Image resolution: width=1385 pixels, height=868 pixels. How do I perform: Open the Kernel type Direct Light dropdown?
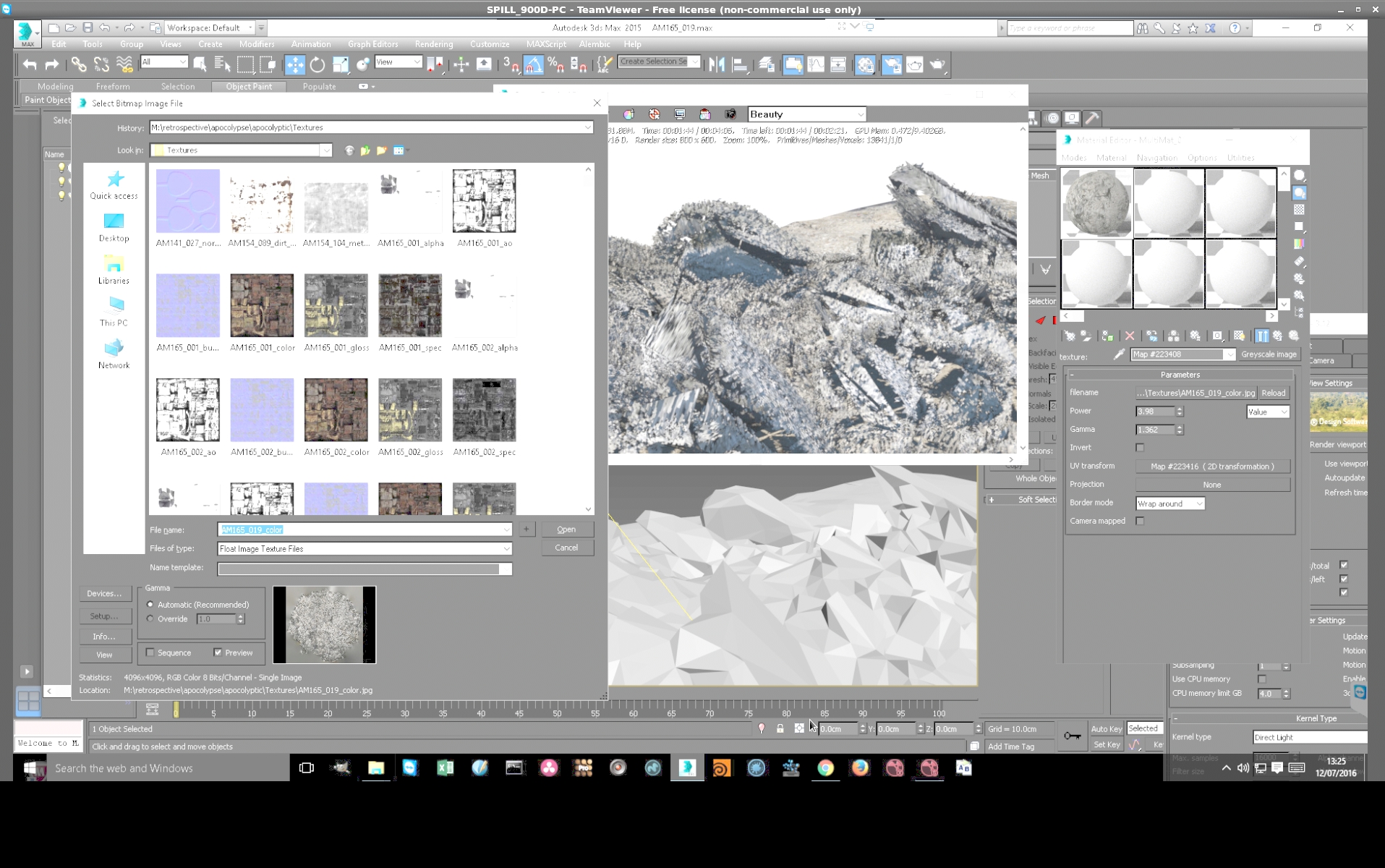click(x=1309, y=737)
